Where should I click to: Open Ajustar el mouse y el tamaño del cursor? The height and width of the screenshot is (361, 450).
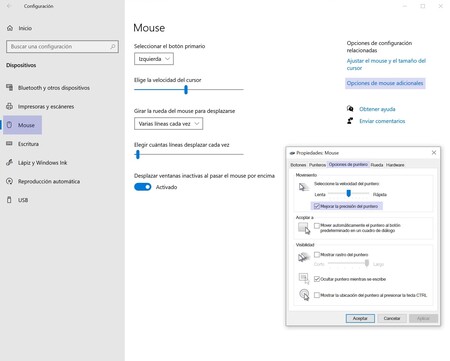(386, 64)
